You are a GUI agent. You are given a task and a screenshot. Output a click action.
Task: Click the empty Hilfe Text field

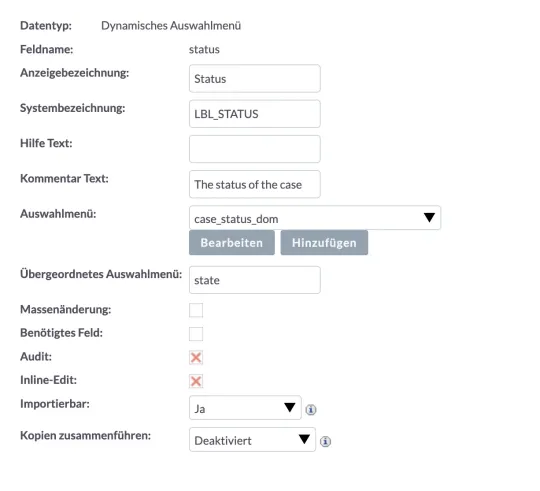coord(255,149)
